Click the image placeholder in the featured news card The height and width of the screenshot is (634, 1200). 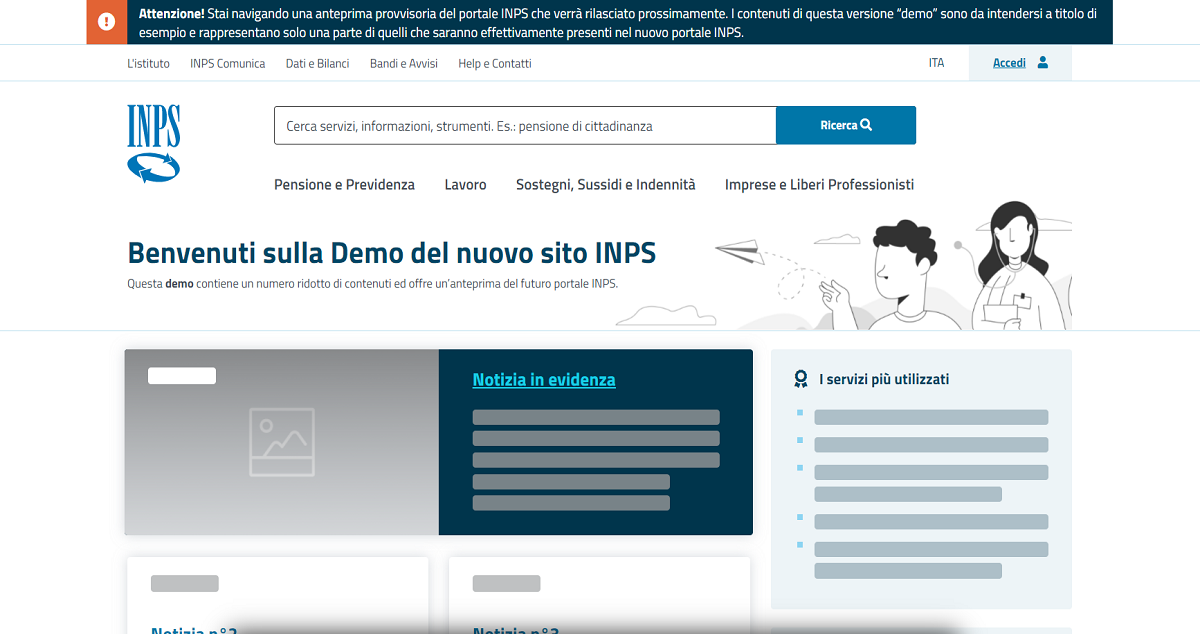[x=282, y=442]
